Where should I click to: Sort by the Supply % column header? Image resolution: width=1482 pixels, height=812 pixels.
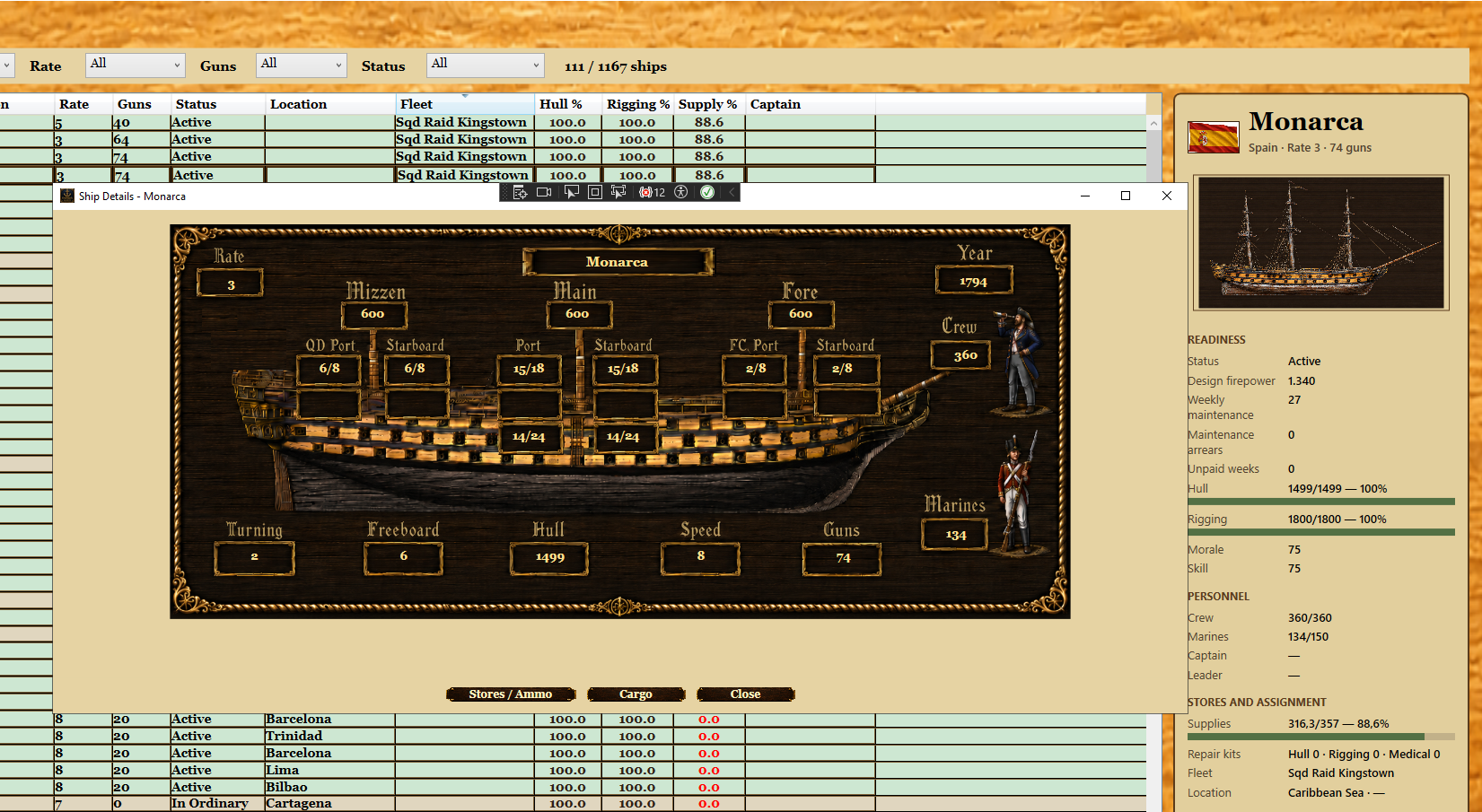point(709,104)
